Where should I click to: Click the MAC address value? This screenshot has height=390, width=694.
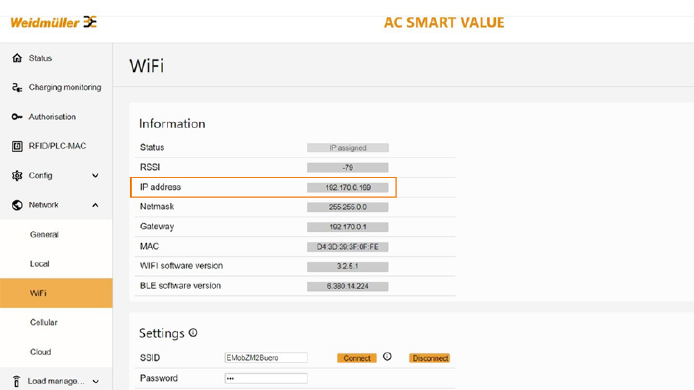[348, 247]
